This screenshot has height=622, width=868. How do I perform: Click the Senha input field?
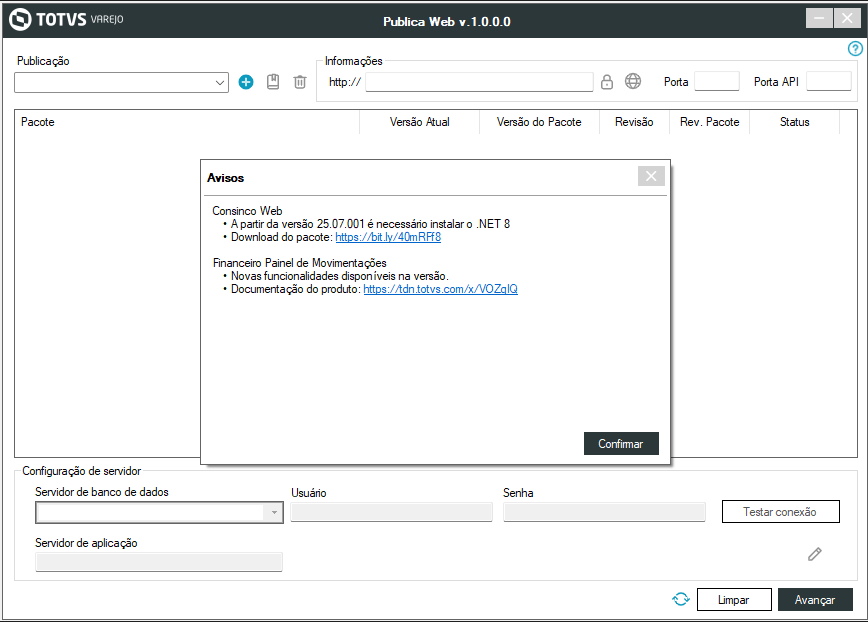[x=604, y=512]
